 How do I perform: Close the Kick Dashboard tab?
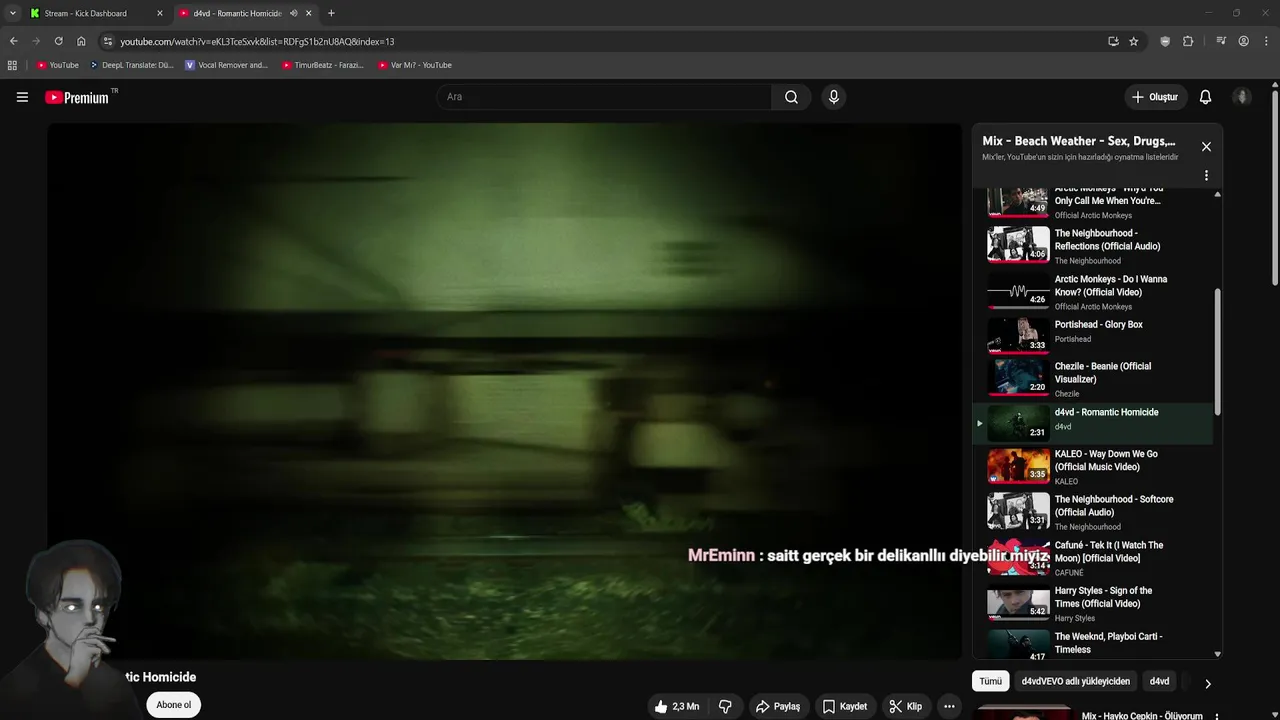tap(159, 13)
